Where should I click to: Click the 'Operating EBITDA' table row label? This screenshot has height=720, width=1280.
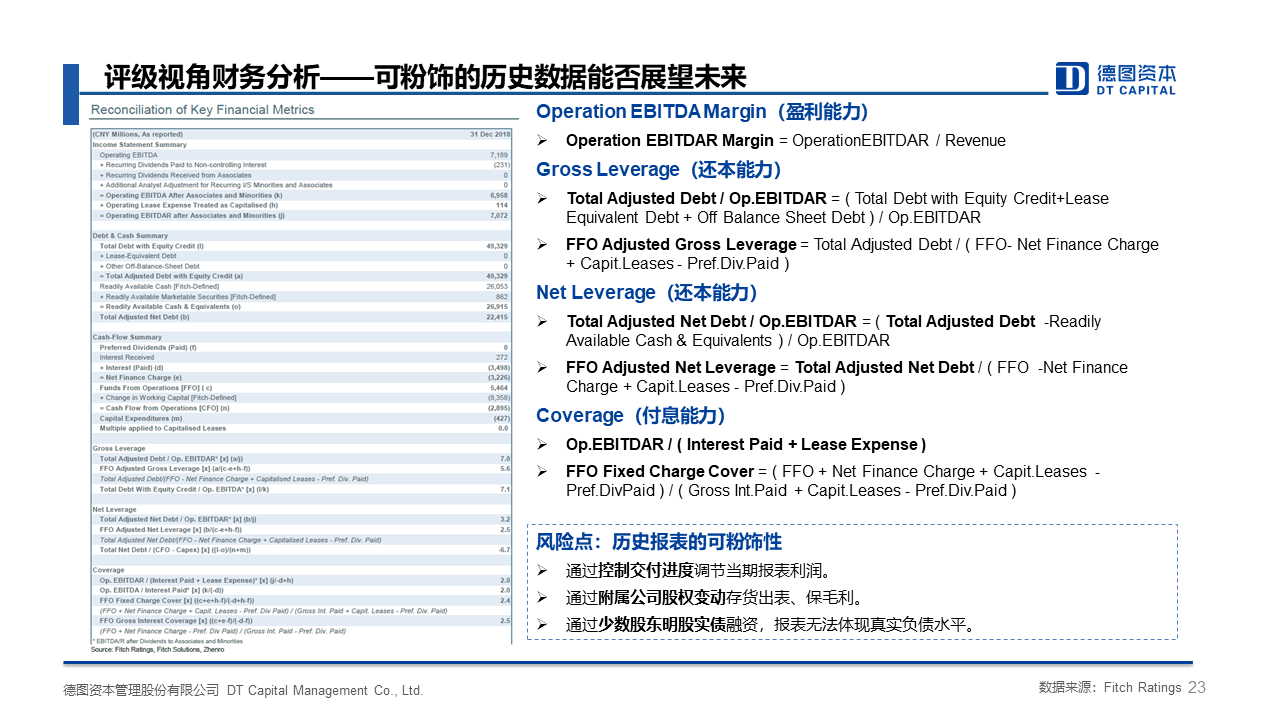(128, 155)
